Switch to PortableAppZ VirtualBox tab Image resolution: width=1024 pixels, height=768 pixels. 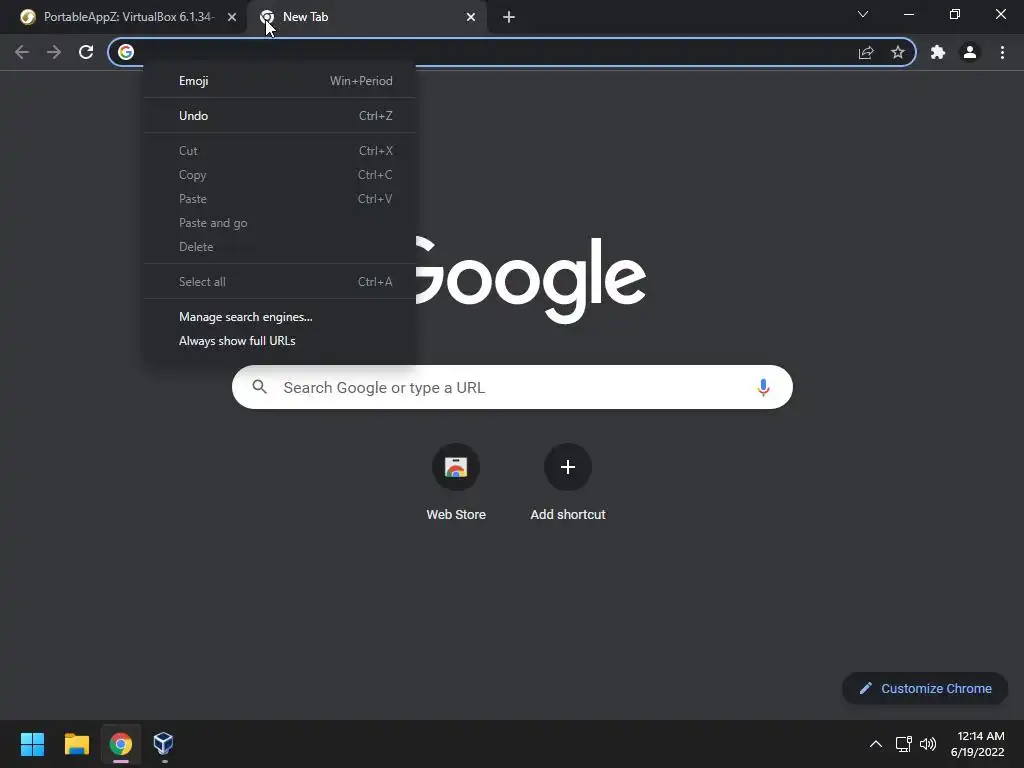(123, 17)
